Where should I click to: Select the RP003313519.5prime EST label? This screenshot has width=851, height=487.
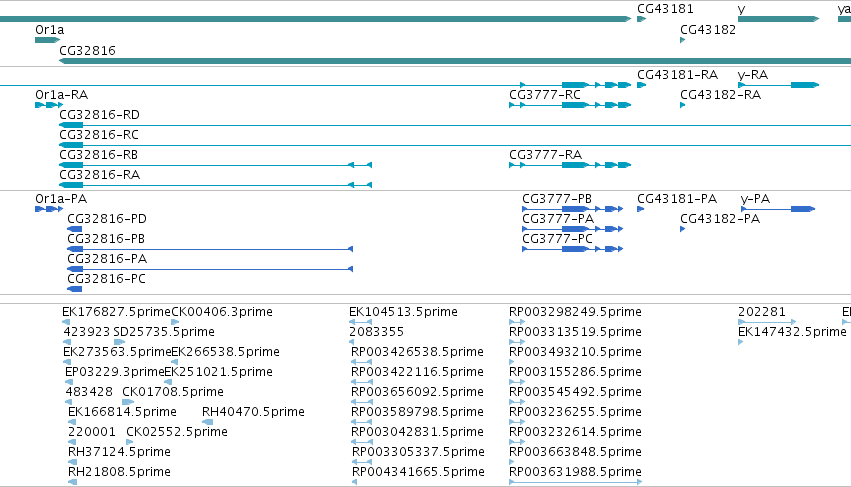click(x=575, y=332)
